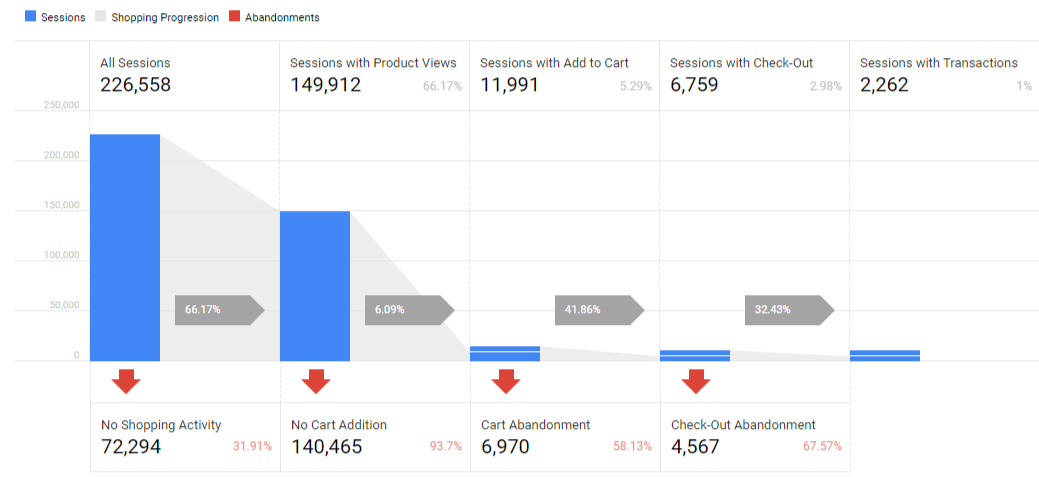Click the gray Shopping Progression legend swatch

(100, 17)
